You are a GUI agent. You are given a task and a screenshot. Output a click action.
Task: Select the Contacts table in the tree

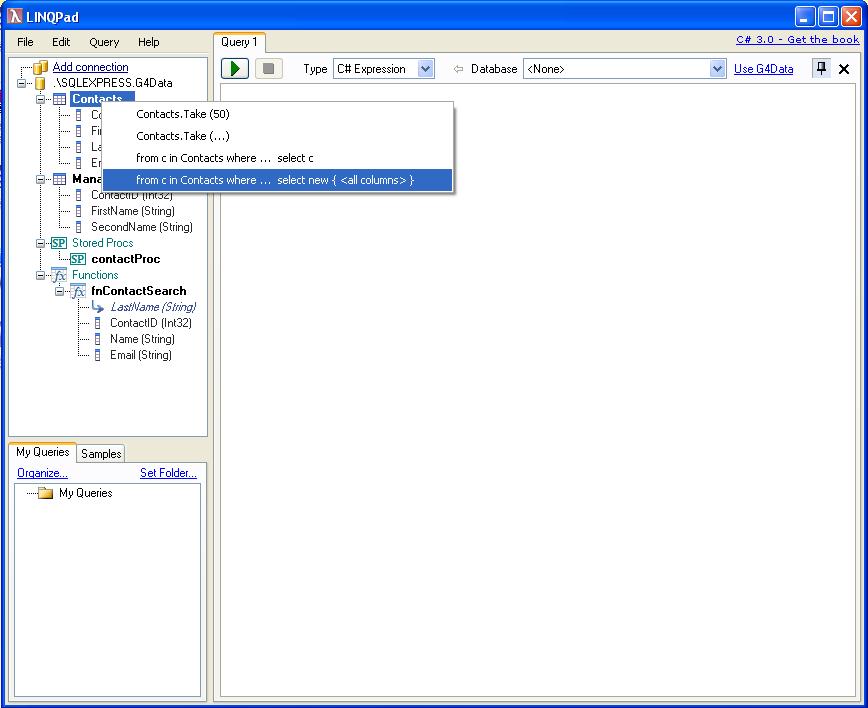102,98
